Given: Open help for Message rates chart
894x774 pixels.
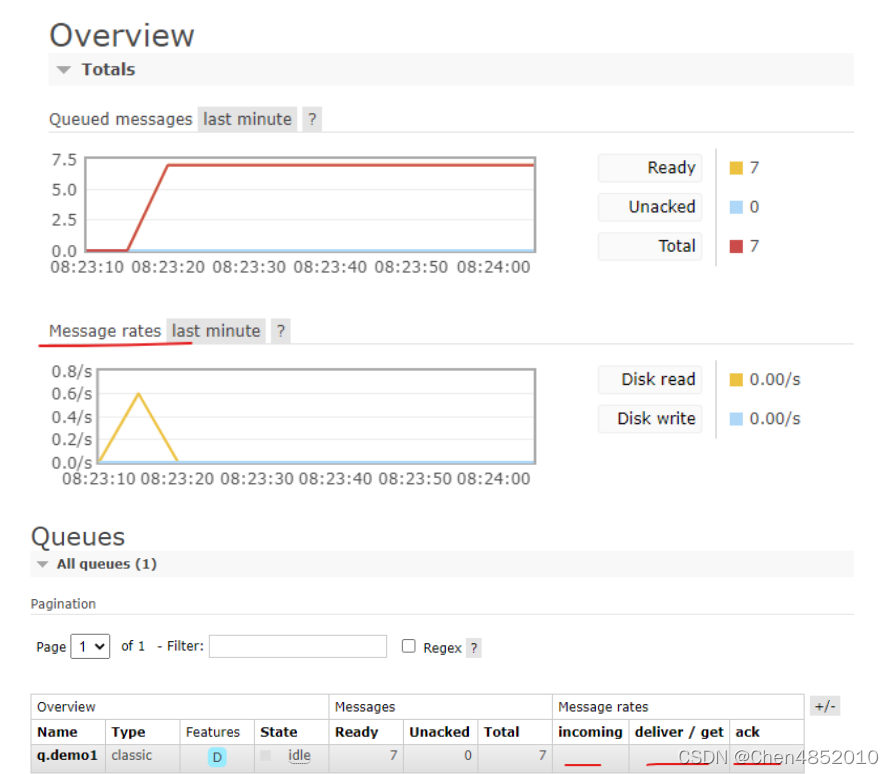Looking at the screenshot, I should pos(281,331).
